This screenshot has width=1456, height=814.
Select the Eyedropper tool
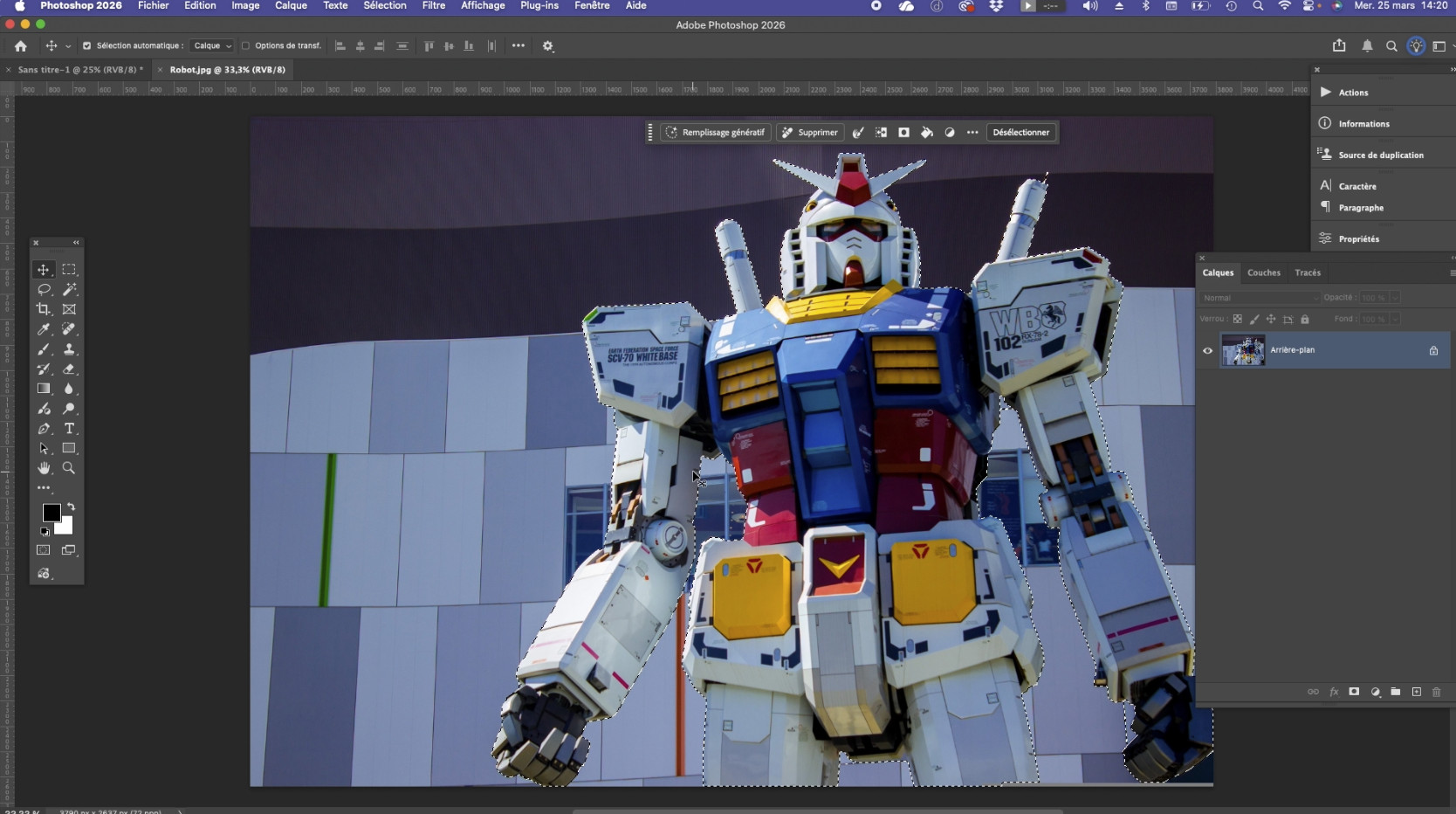point(44,329)
